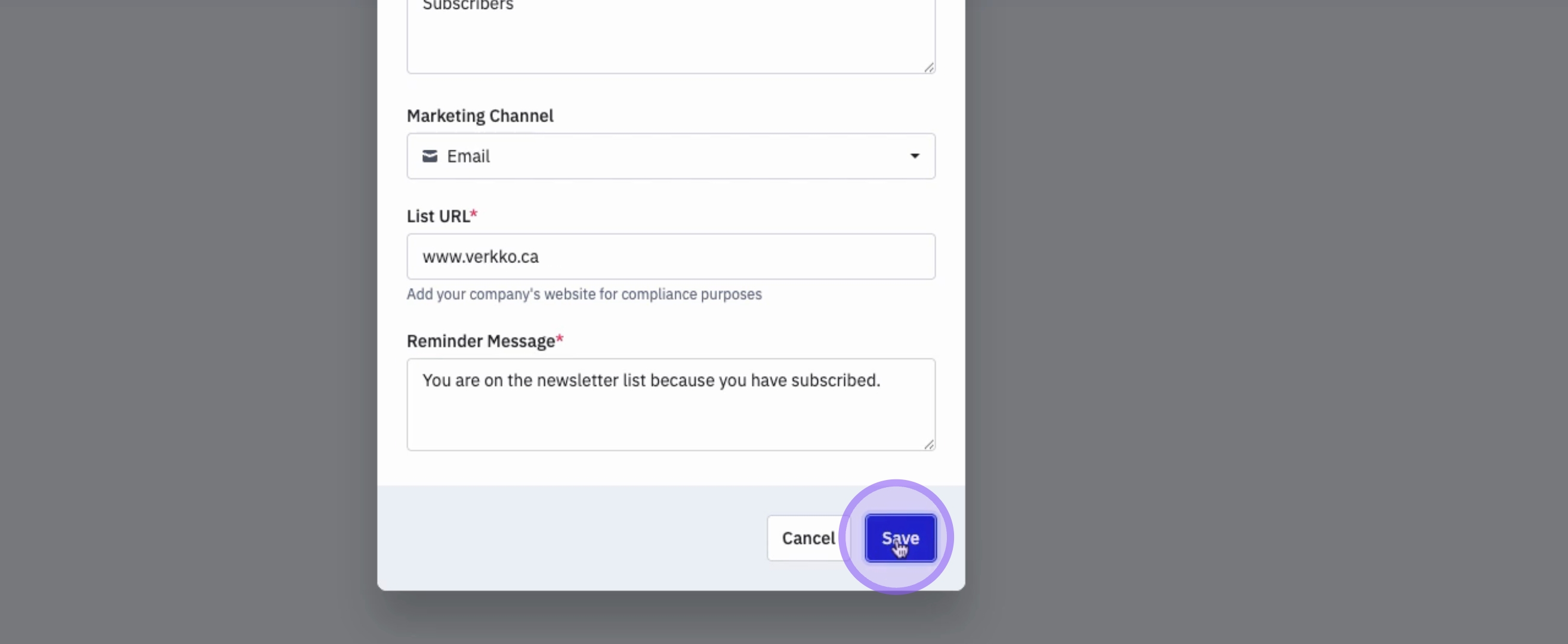The height and width of the screenshot is (644, 1568).
Task: Click the compliance purposes helper text
Action: point(584,295)
